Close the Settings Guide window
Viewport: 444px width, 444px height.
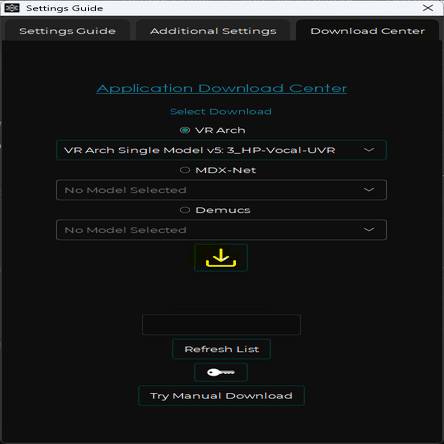pos(428,8)
